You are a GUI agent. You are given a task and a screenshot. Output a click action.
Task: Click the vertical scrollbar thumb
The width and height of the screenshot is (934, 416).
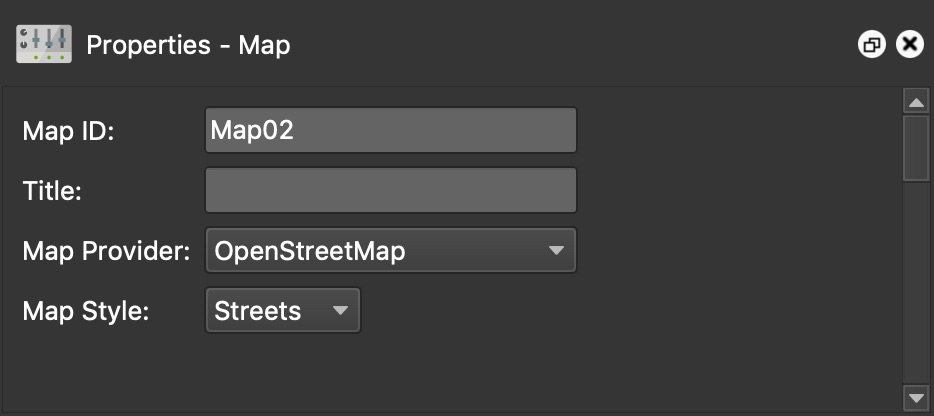pos(916,148)
